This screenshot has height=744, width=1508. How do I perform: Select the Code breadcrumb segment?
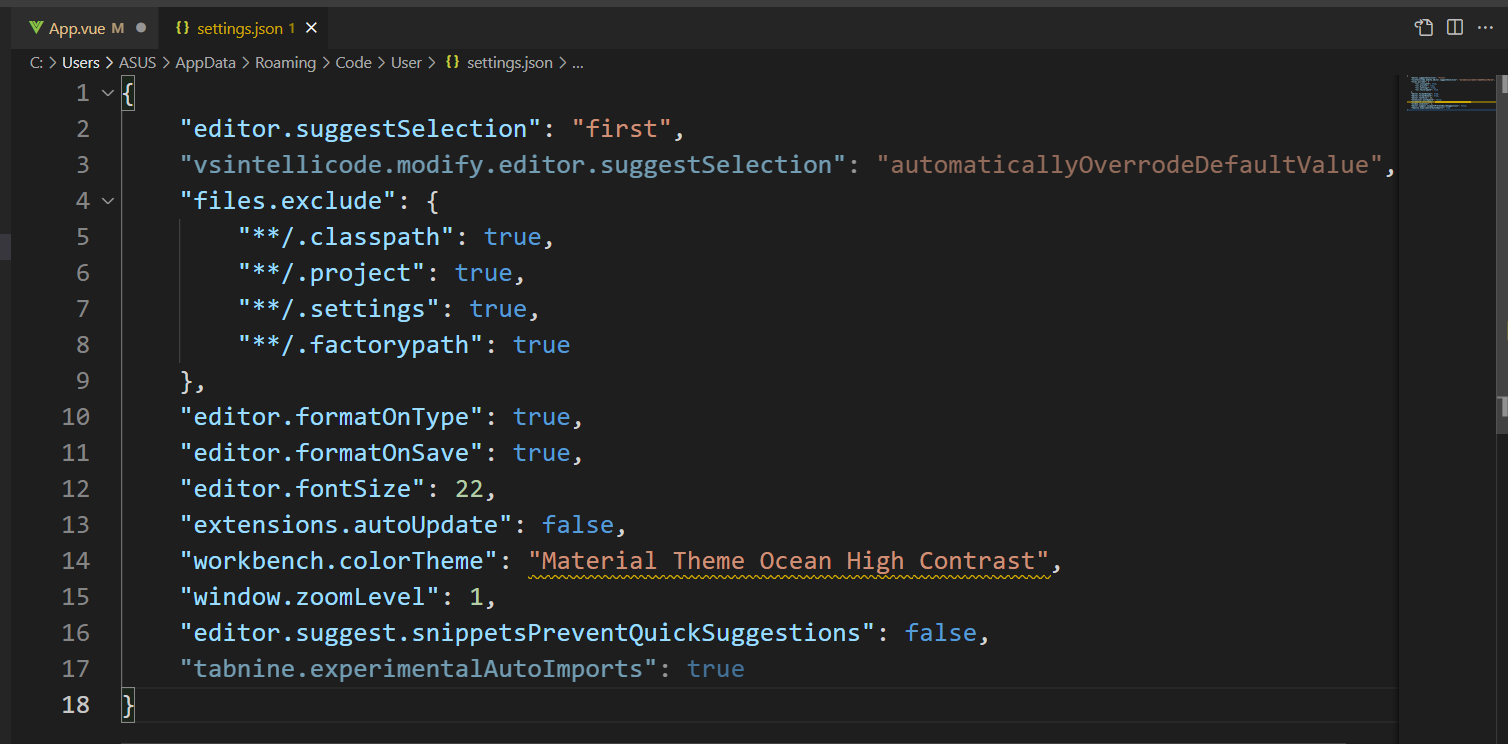tap(353, 62)
